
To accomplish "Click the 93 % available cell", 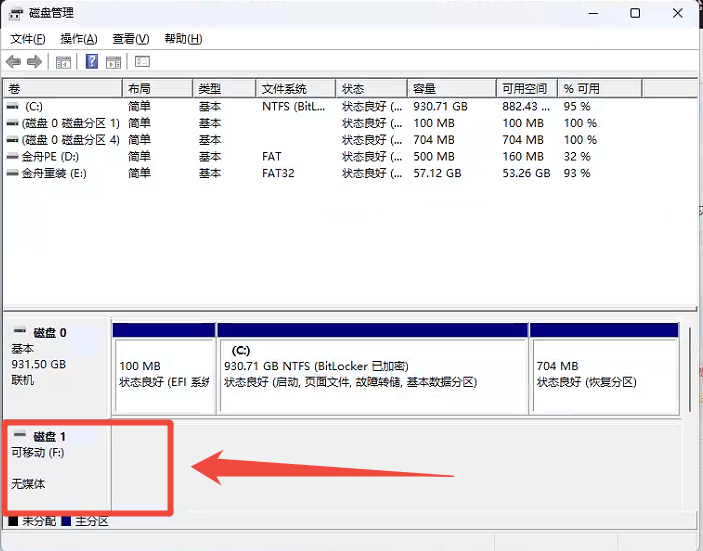I will [x=577, y=173].
